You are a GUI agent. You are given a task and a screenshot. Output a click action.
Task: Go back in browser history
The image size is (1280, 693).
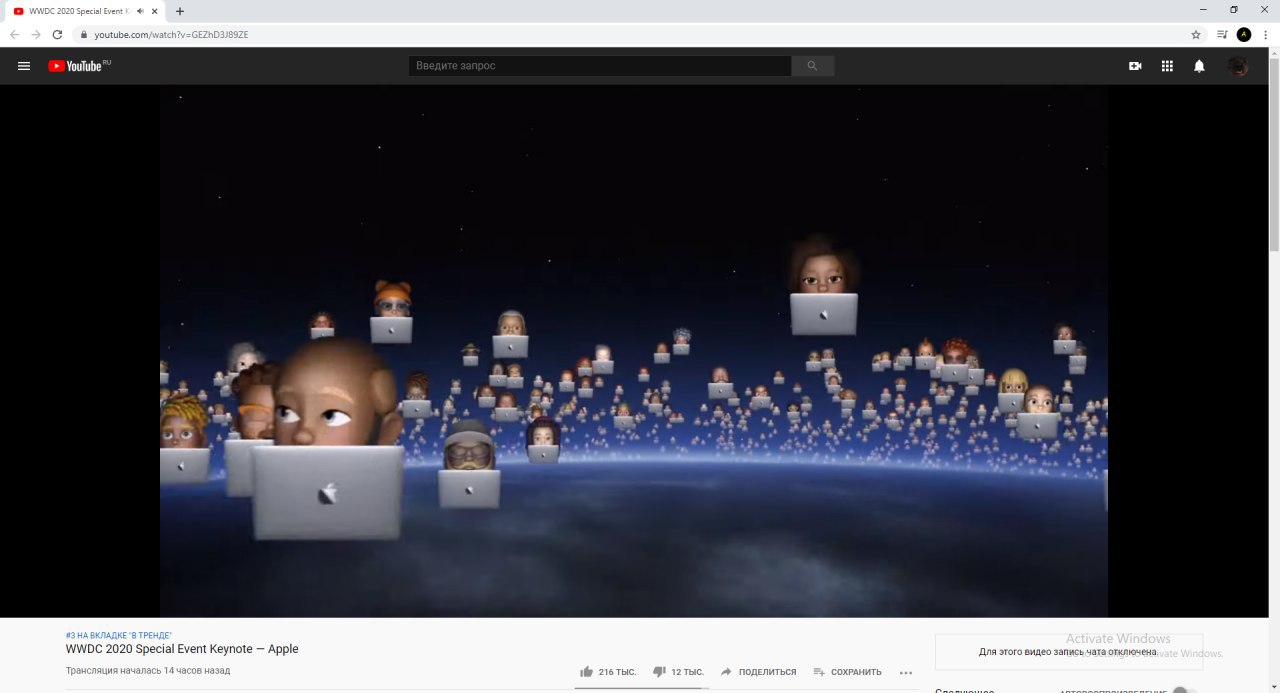[14, 34]
